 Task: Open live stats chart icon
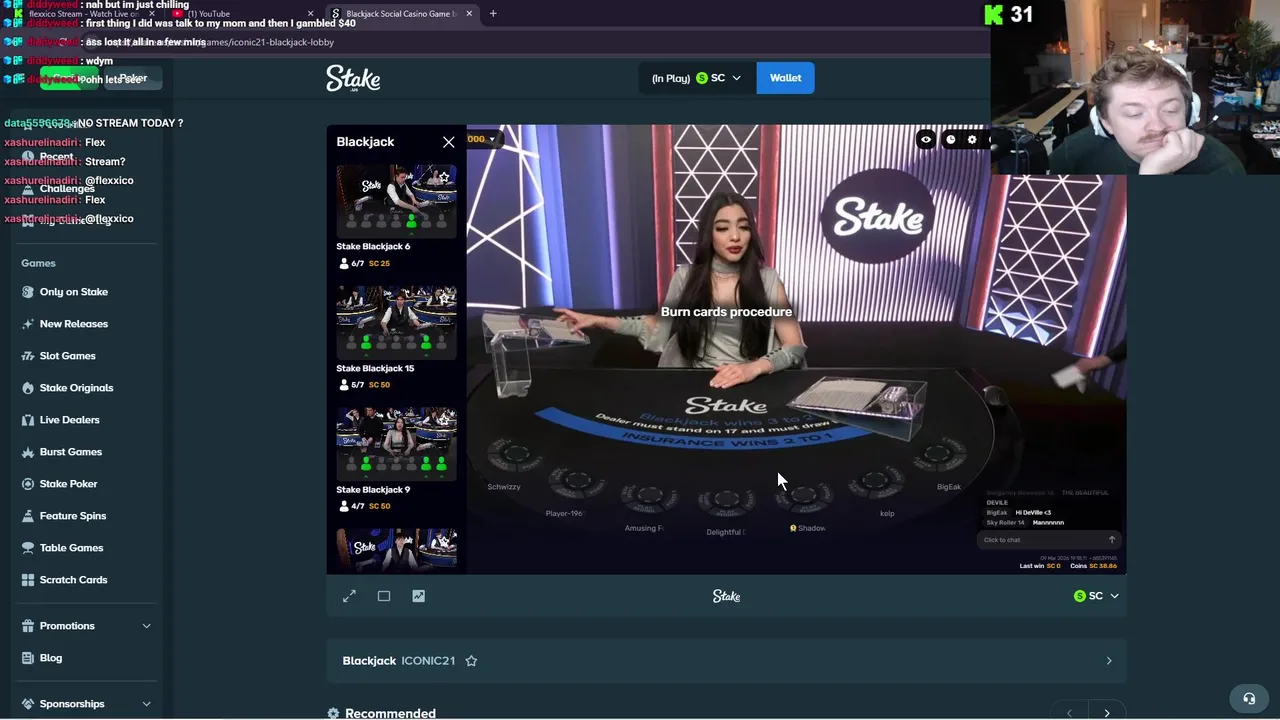pos(418,596)
